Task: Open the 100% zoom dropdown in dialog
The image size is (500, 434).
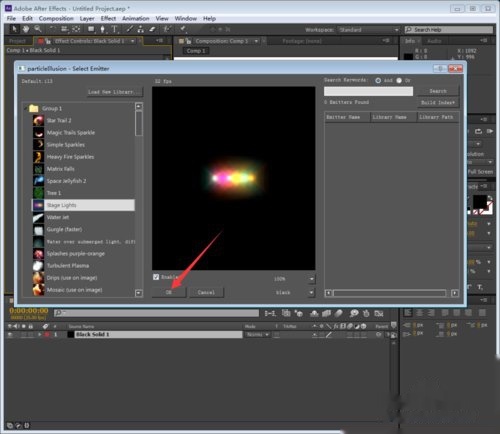Action: click(x=311, y=279)
